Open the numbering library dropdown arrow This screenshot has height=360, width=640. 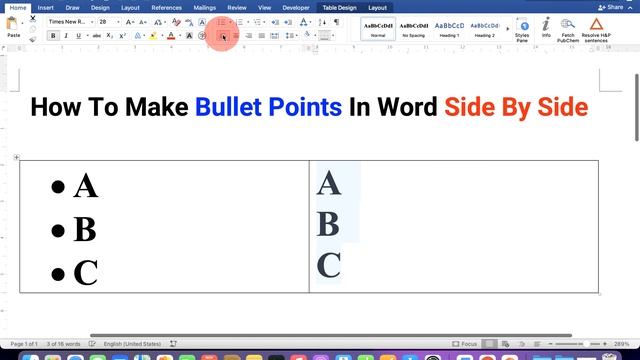click(248, 22)
